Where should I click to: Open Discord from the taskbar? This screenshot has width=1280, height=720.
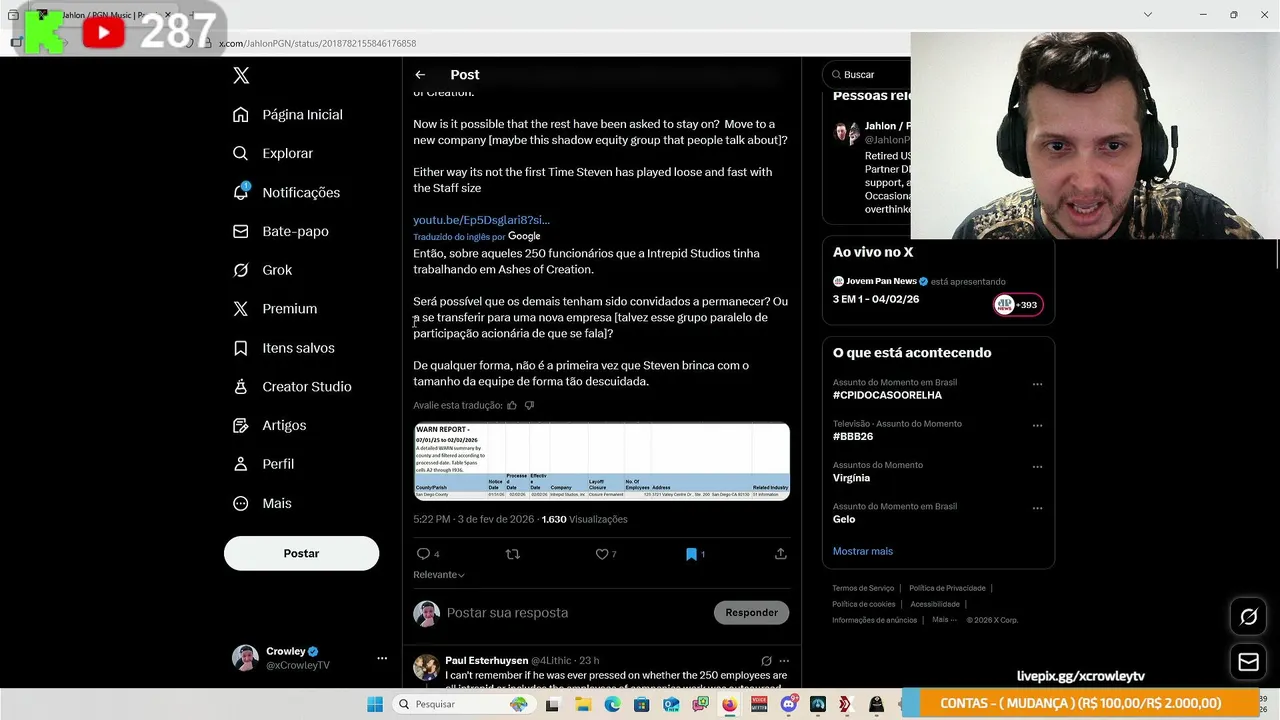coord(789,704)
